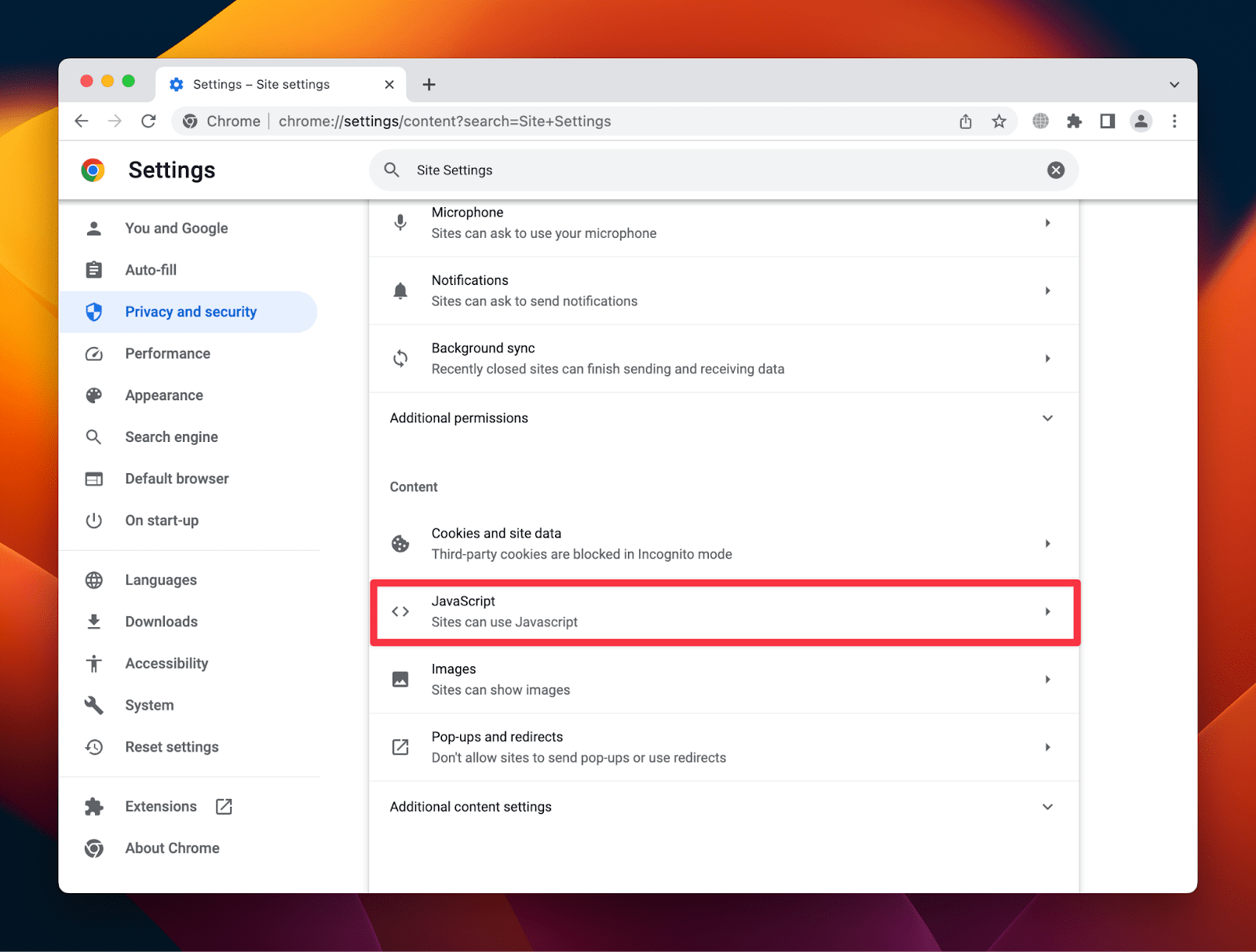The image size is (1256, 952).
Task: Select the Settings – Site settings tab
Action: [281, 84]
